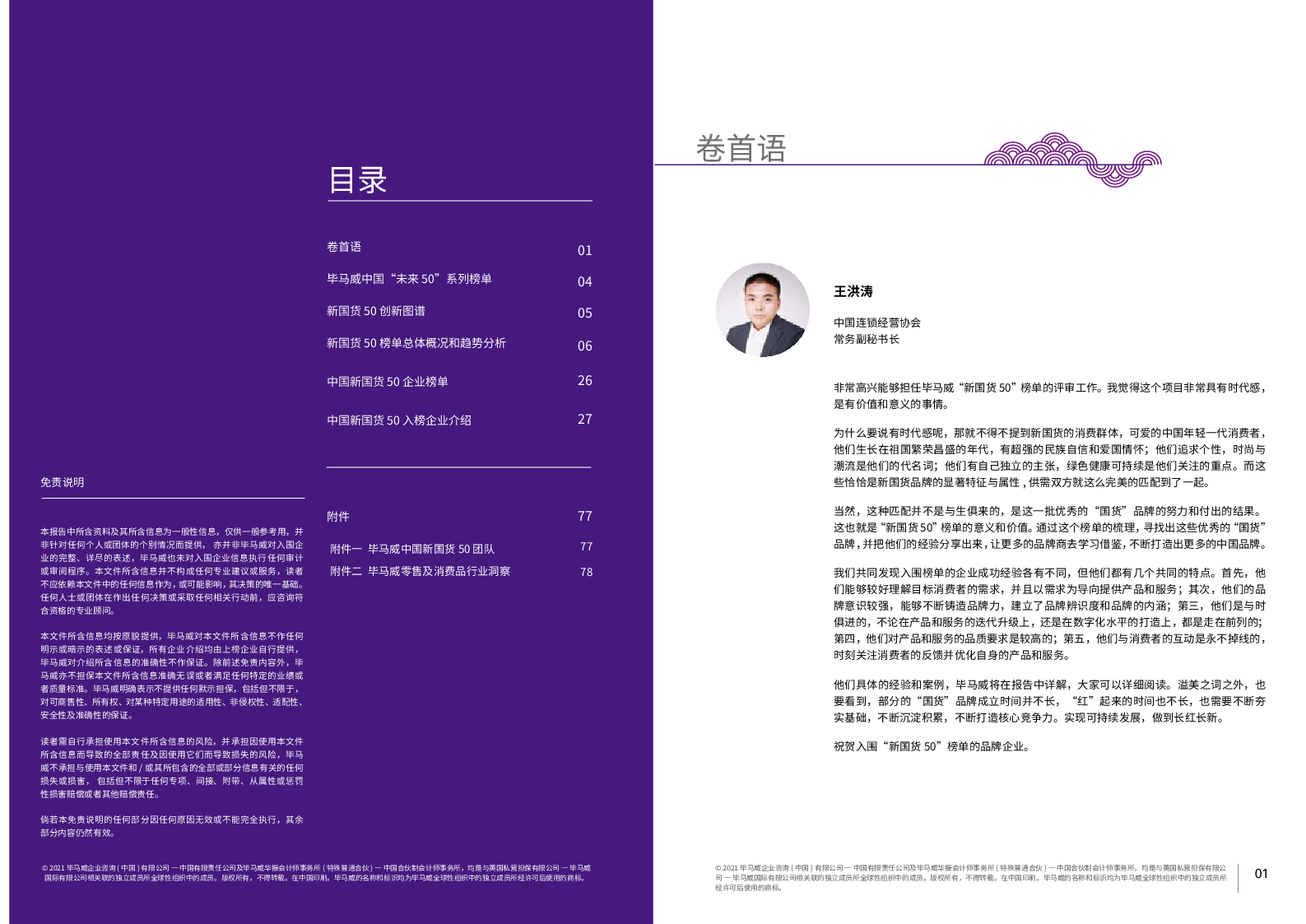Screen dimensions: 1306x924
Task: Click the 目录 heading
Action: coord(357,180)
